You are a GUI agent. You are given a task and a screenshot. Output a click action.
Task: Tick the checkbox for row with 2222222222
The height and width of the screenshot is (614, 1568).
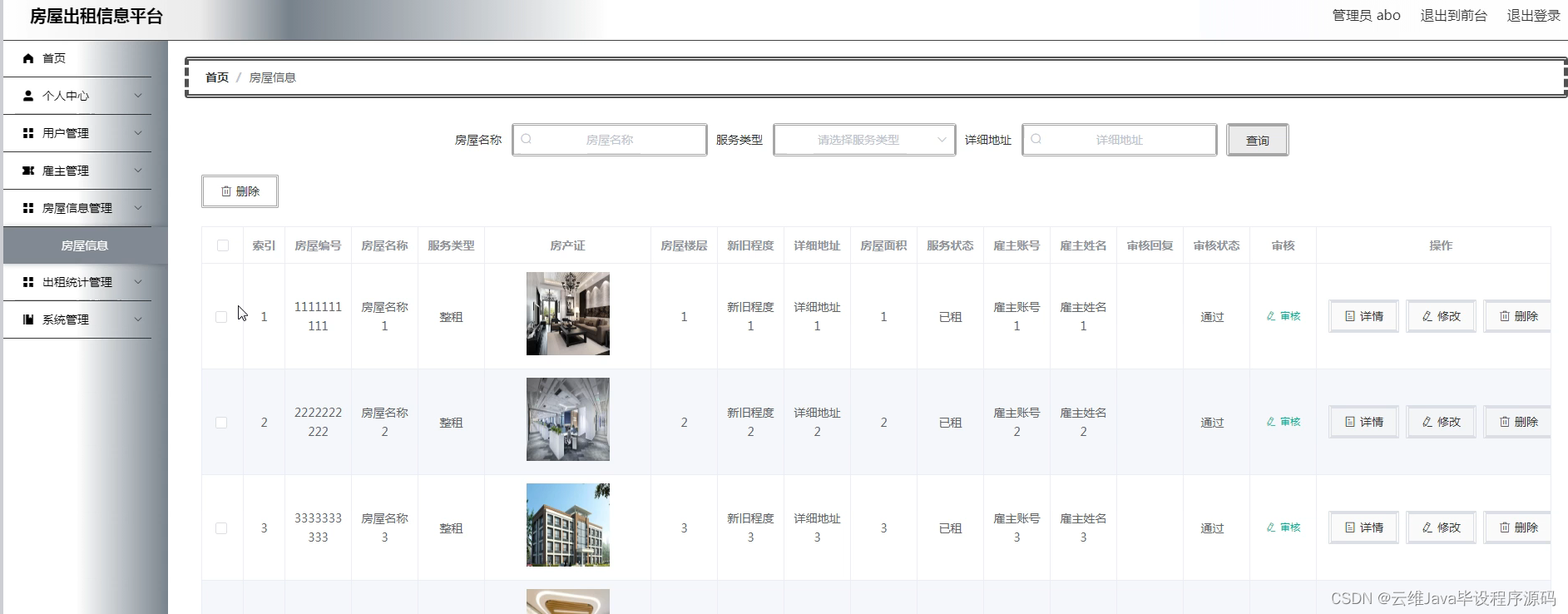(221, 423)
